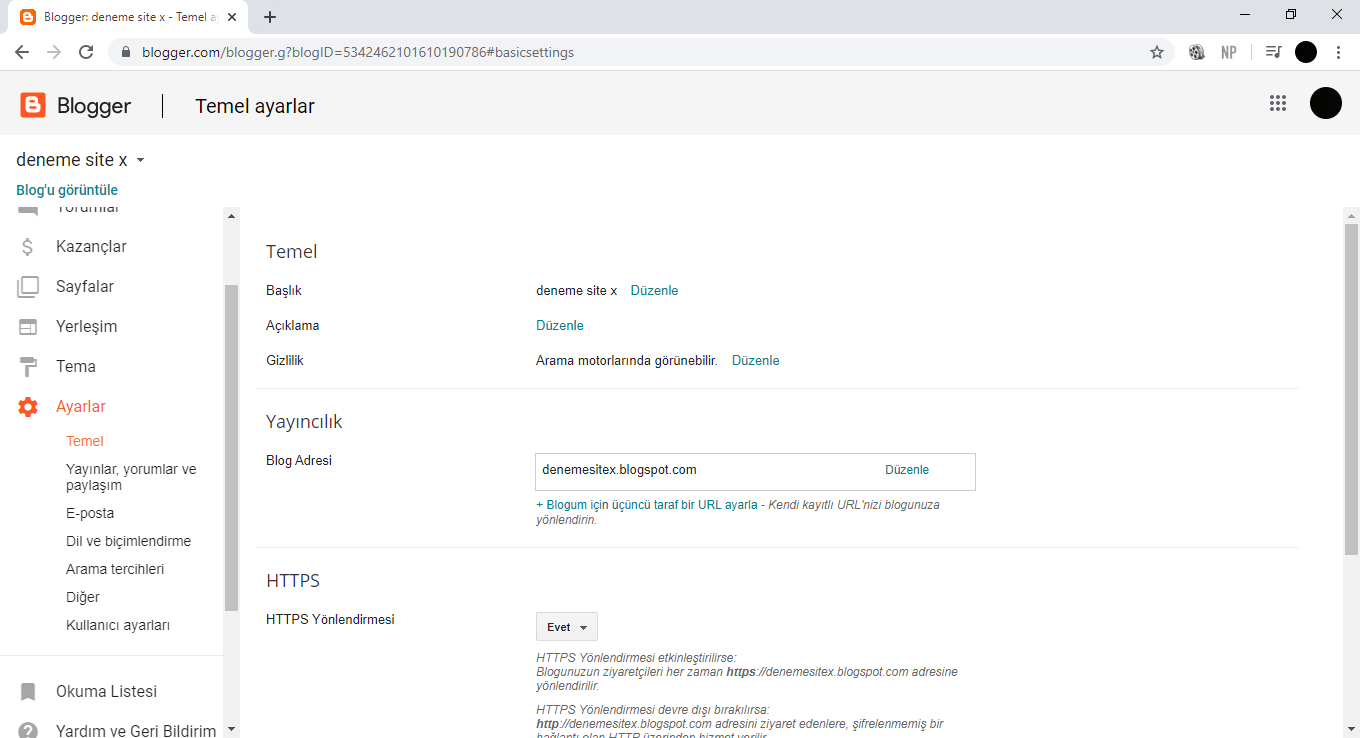The image size is (1360, 738).
Task: Click the Yerleşim layout icon
Action: coord(28,327)
